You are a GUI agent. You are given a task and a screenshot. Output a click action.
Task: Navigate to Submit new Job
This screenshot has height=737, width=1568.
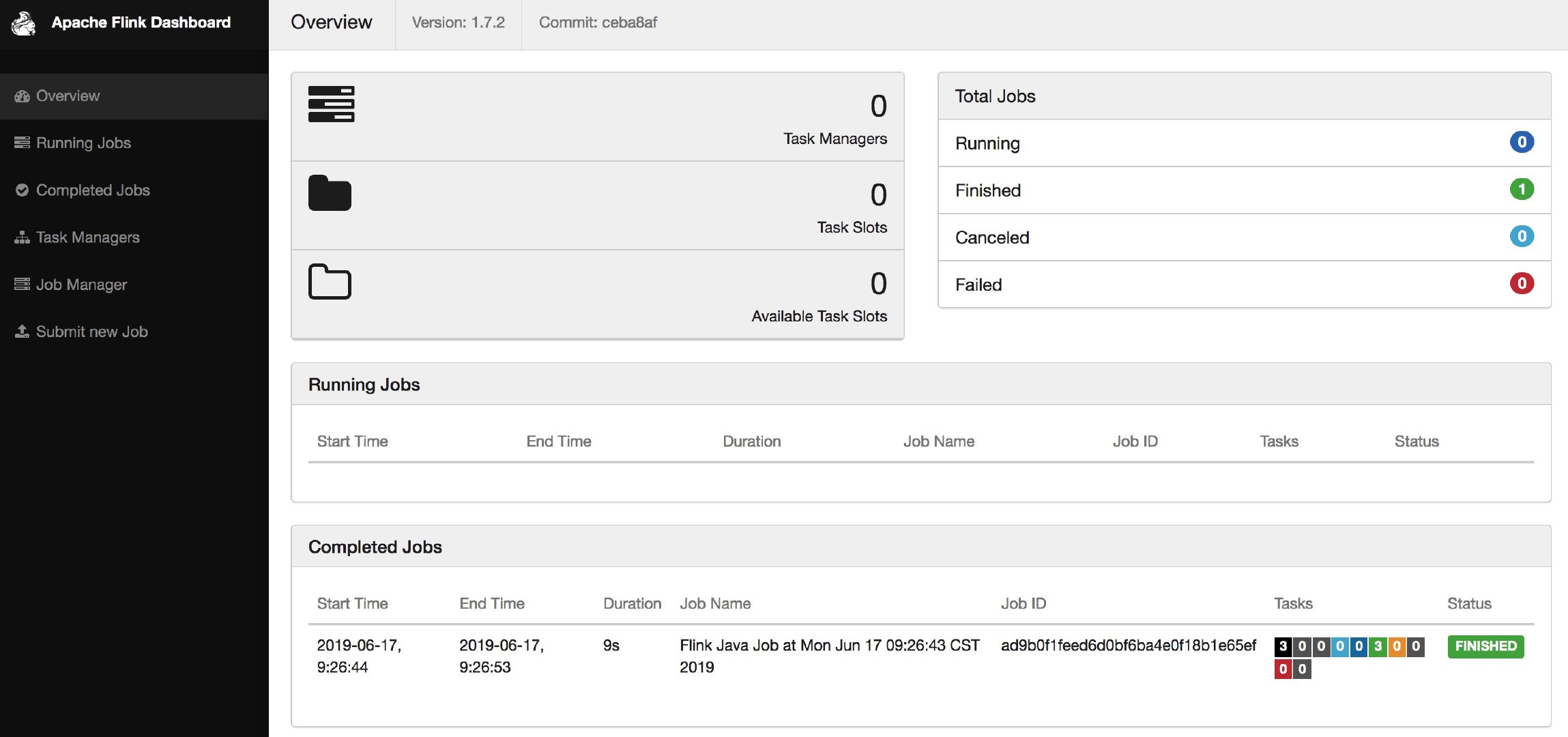click(x=91, y=331)
